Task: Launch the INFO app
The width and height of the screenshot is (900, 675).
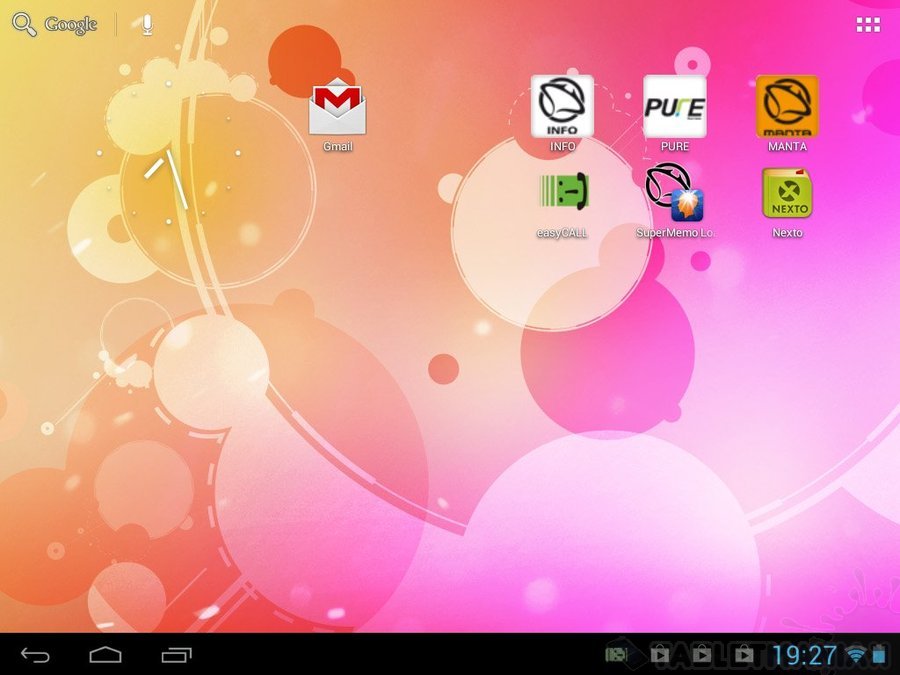Action: [562, 107]
